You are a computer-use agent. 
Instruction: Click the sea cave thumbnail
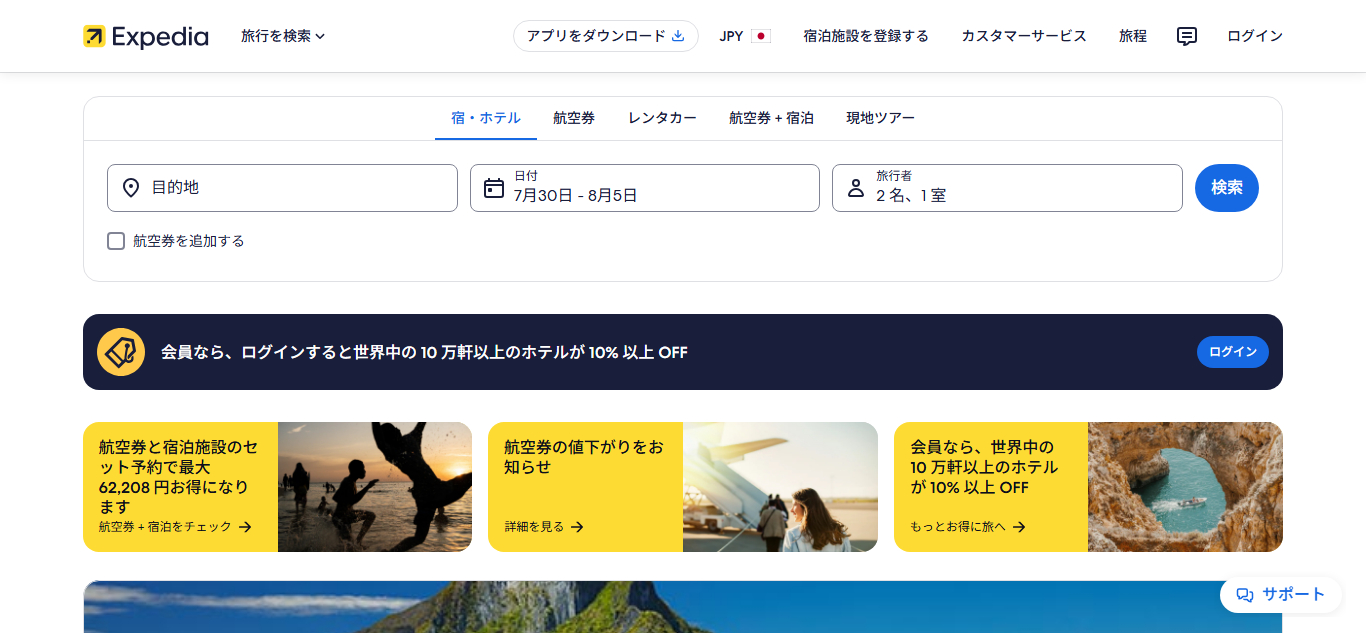pyautogui.click(x=1185, y=487)
